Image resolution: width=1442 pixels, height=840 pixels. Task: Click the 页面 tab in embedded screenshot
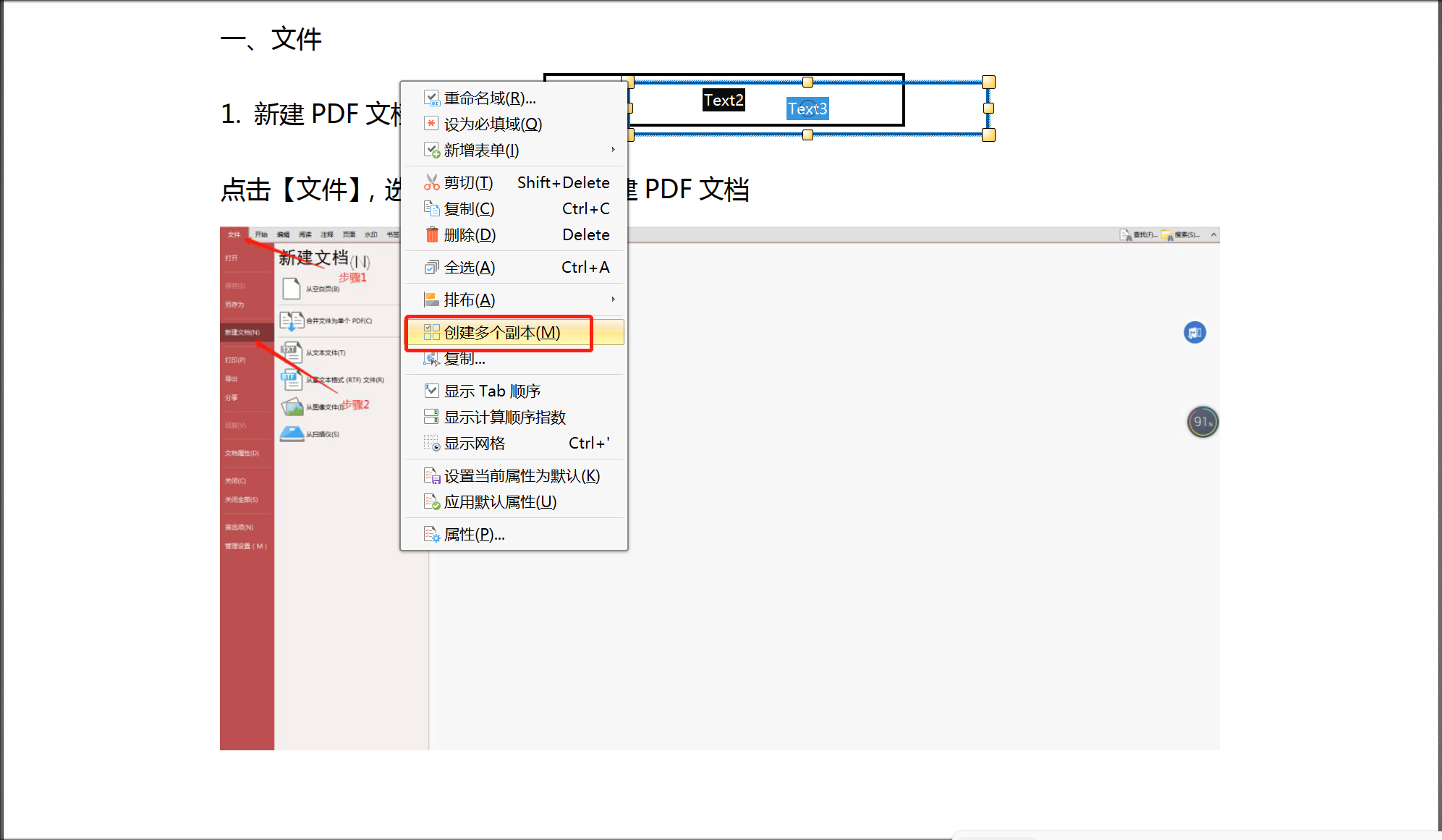pos(349,234)
